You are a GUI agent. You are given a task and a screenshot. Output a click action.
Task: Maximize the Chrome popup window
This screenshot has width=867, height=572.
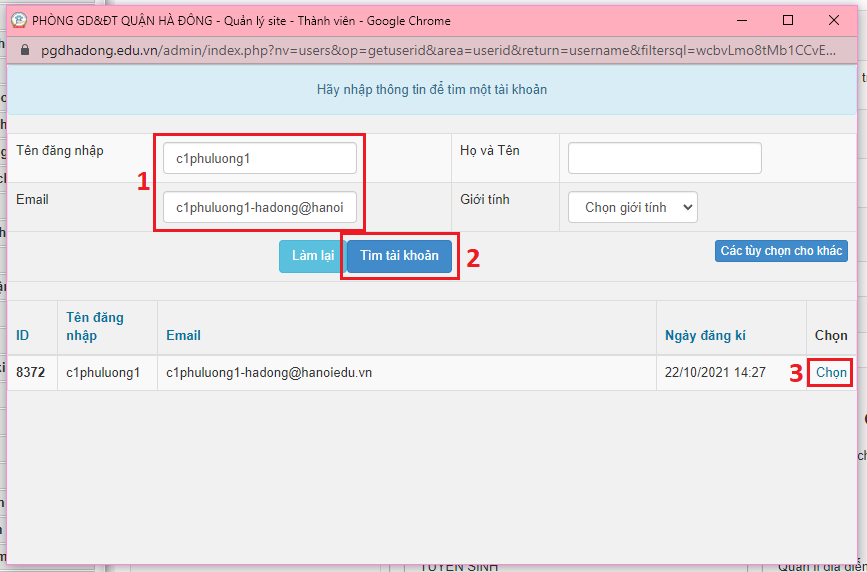point(788,20)
